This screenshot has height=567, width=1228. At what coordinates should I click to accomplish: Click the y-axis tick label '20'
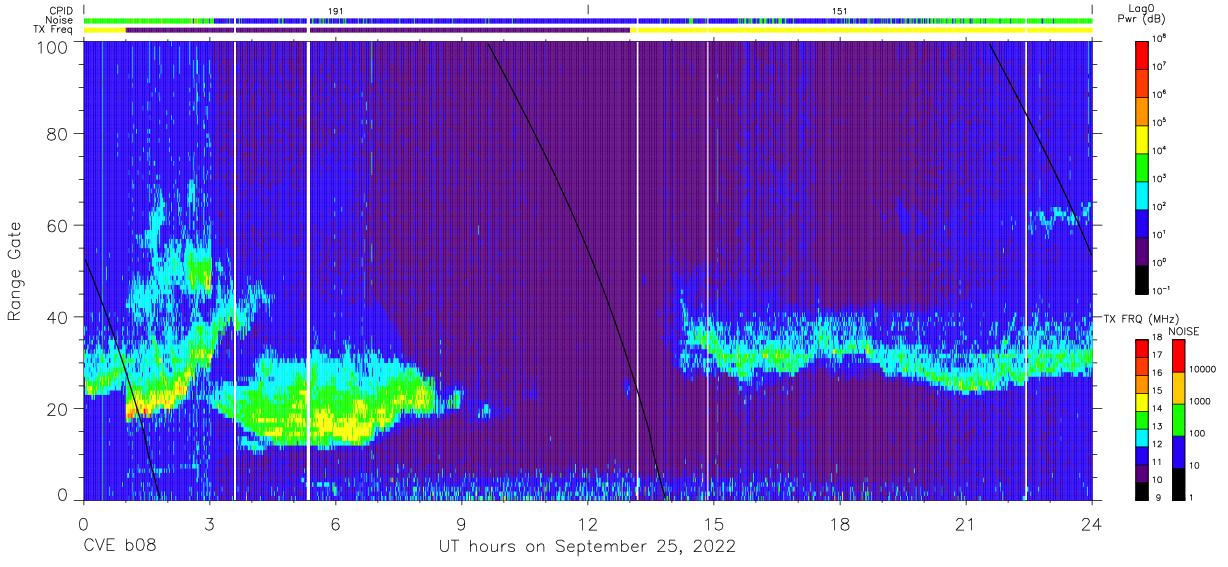pos(57,408)
